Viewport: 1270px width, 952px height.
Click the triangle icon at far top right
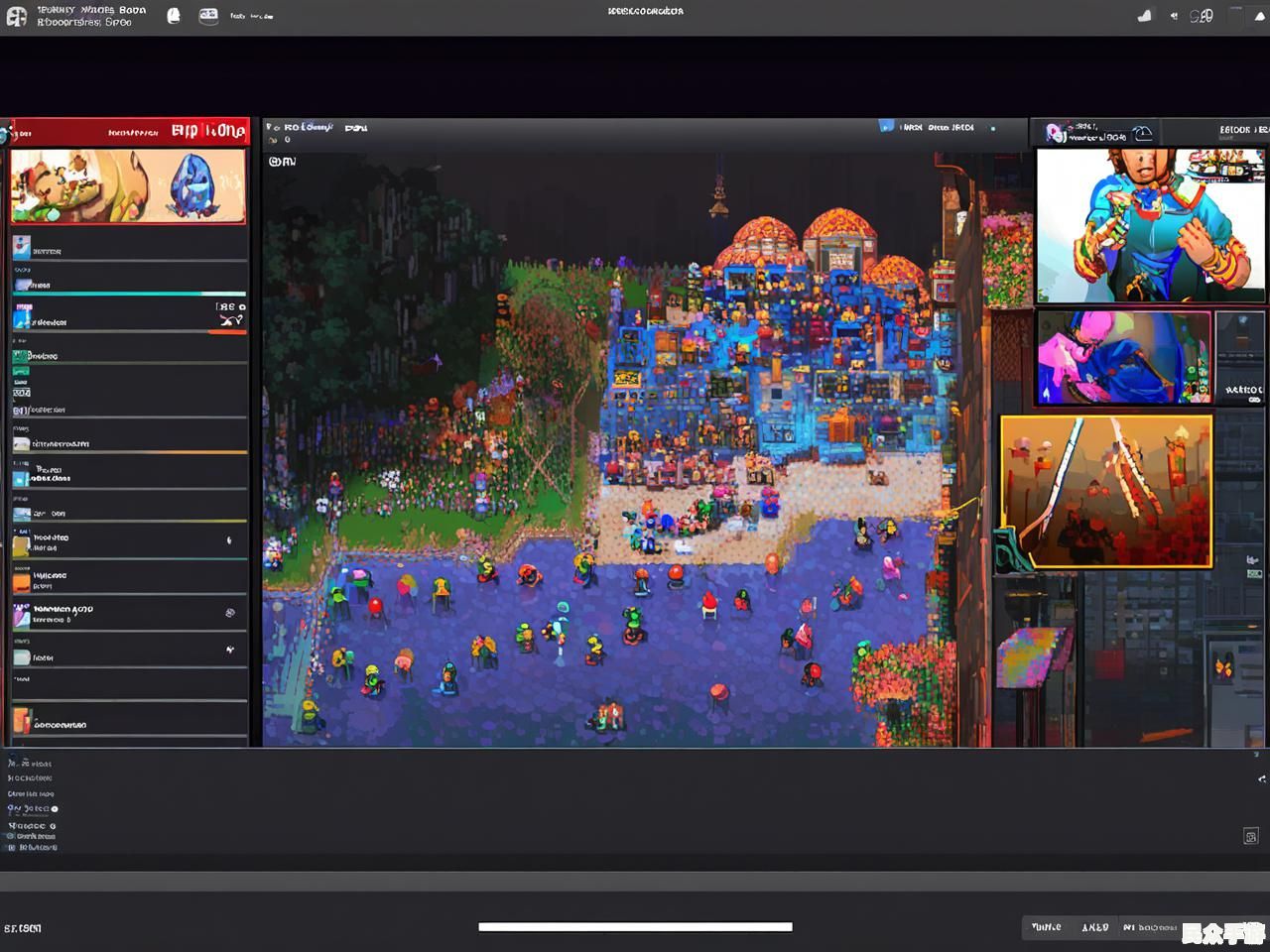1258,17
